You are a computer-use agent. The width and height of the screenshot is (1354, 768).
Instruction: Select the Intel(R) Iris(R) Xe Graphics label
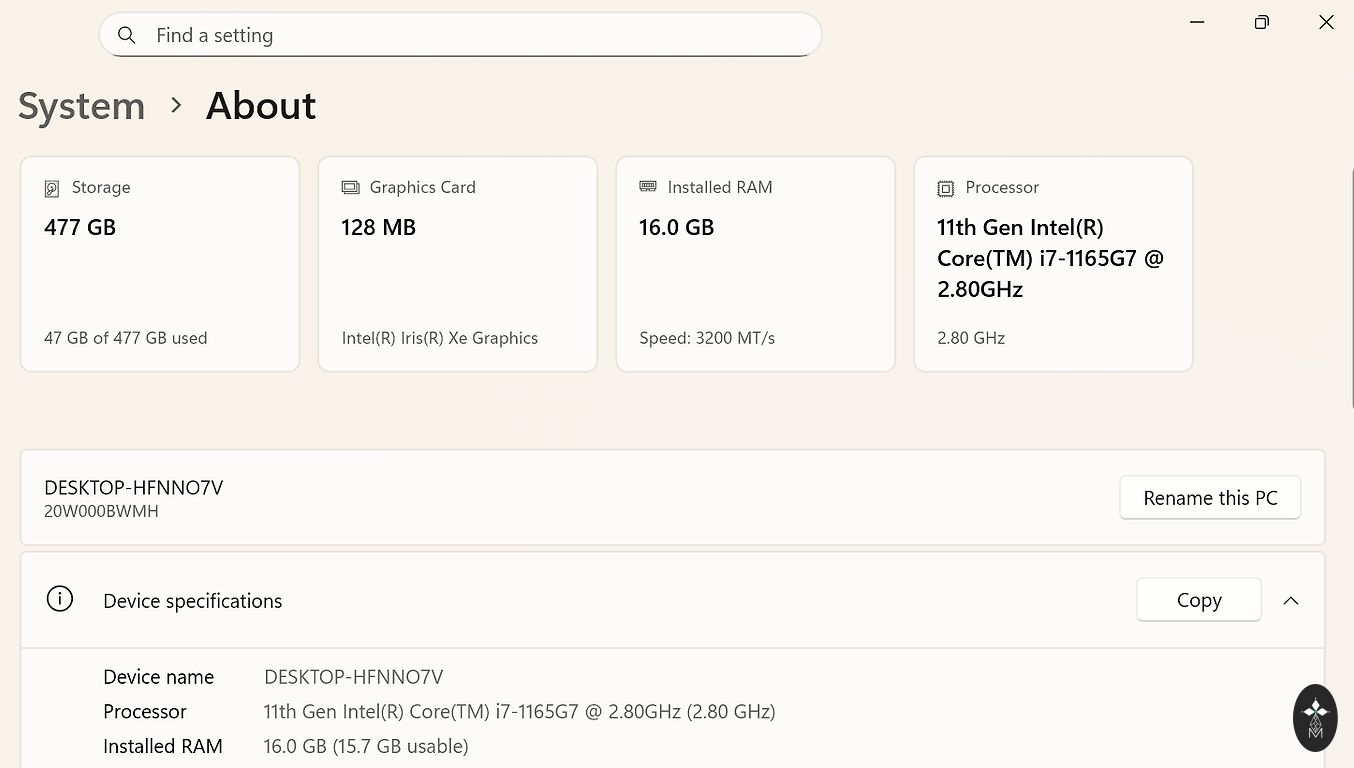click(x=440, y=338)
